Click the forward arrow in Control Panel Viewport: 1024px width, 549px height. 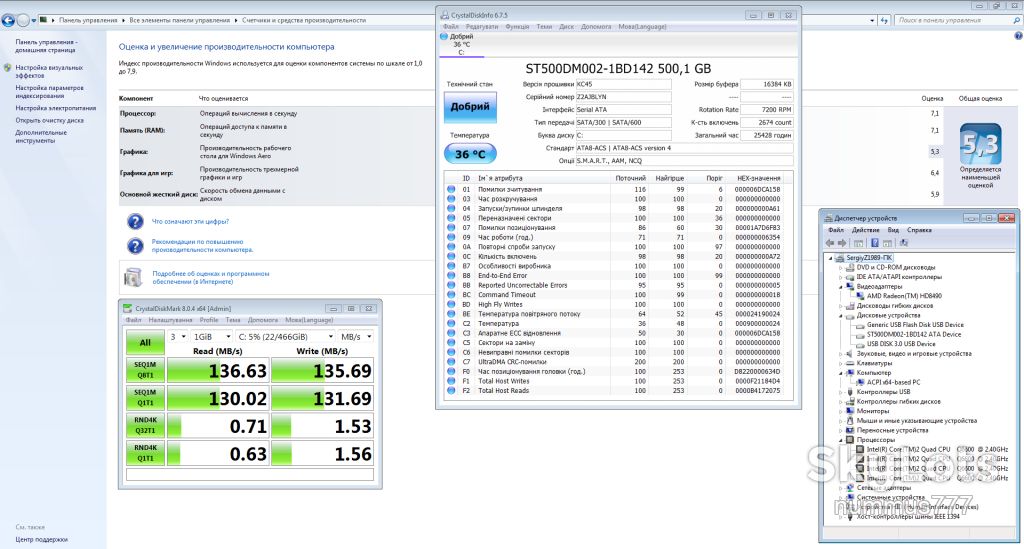23,20
